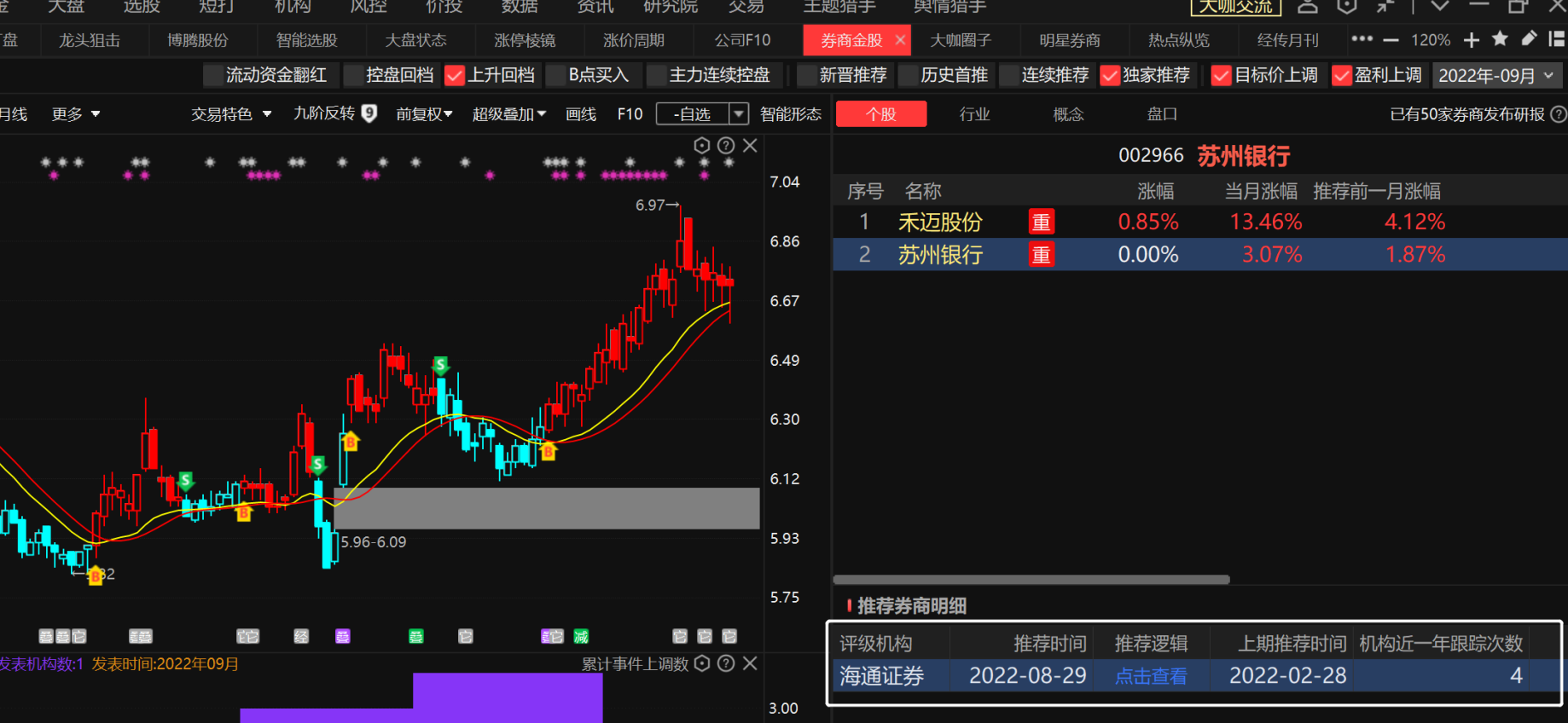Viewport: 1568px width, 723px height.
Task: Click the green 减 event marker
Action: pos(581,636)
